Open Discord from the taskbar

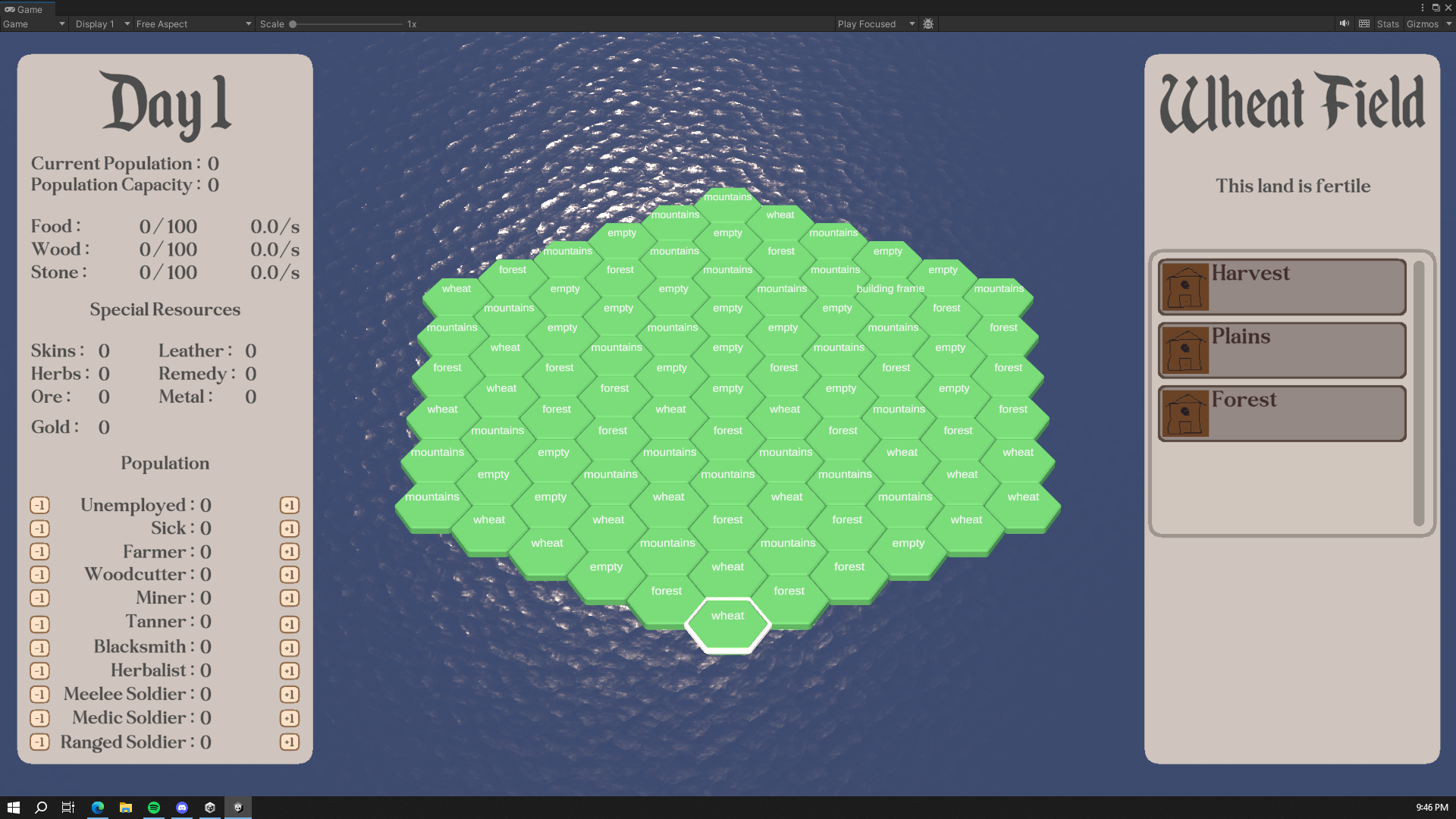(182, 808)
